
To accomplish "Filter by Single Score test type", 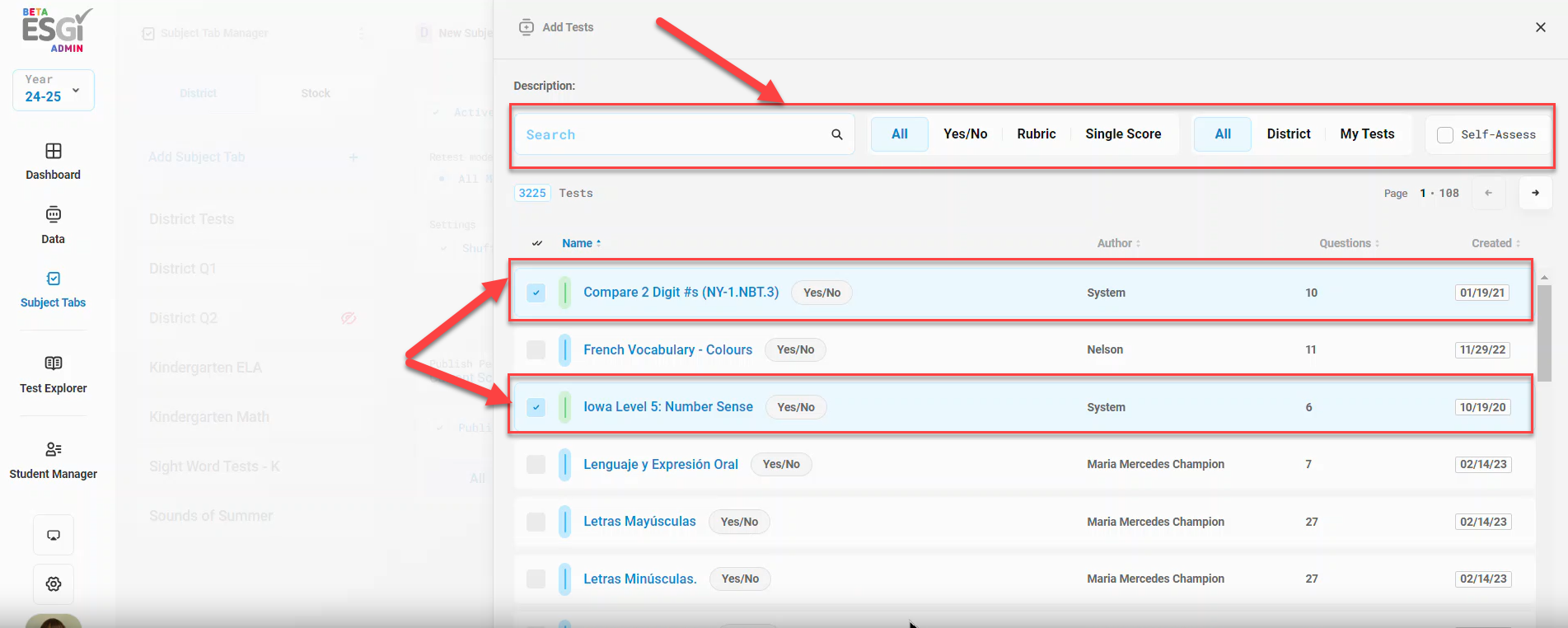I will coord(1123,134).
